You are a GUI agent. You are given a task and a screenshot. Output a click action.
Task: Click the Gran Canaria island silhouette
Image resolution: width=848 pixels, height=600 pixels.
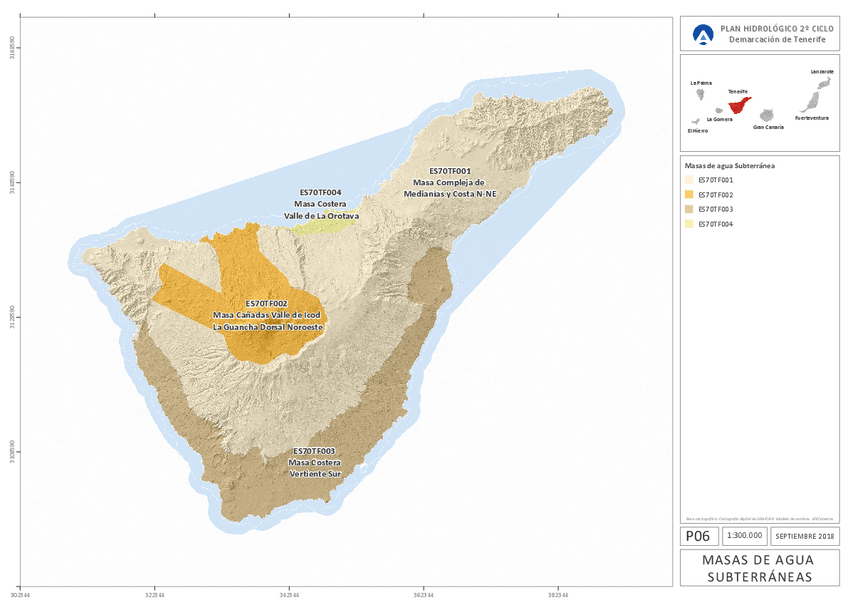(x=768, y=116)
